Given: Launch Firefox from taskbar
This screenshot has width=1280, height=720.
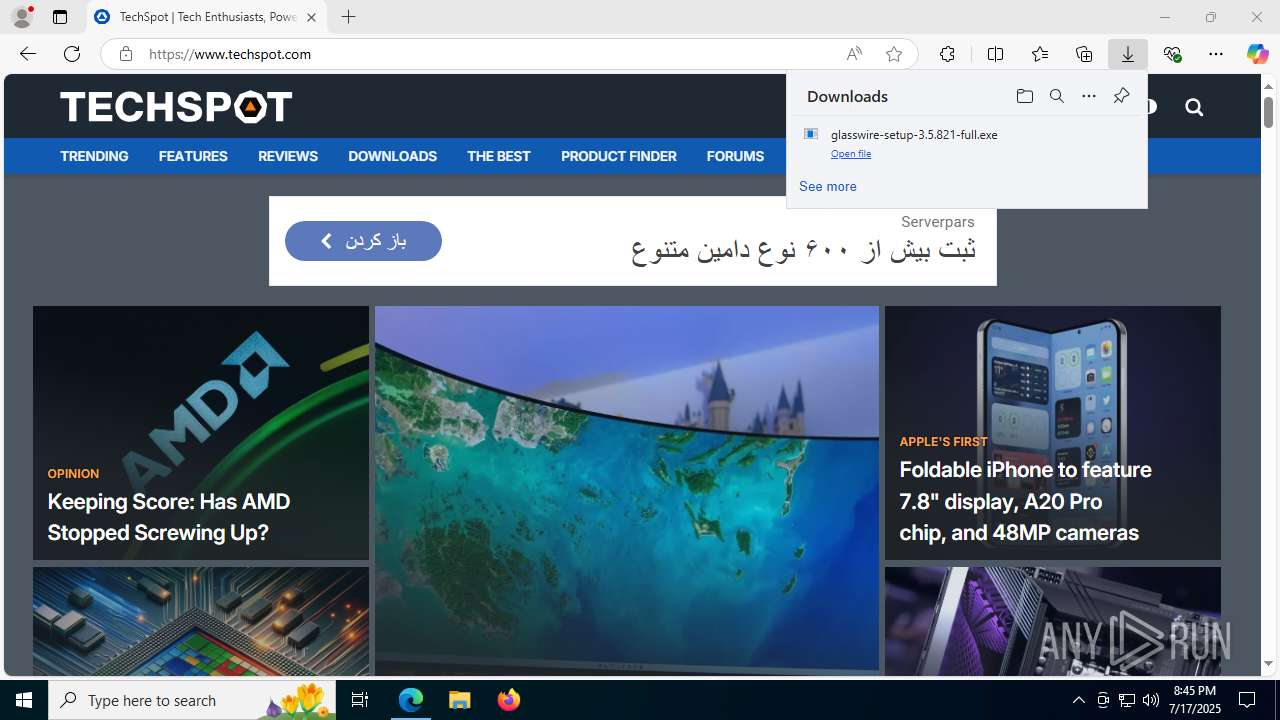Looking at the screenshot, I should coord(509,700).
